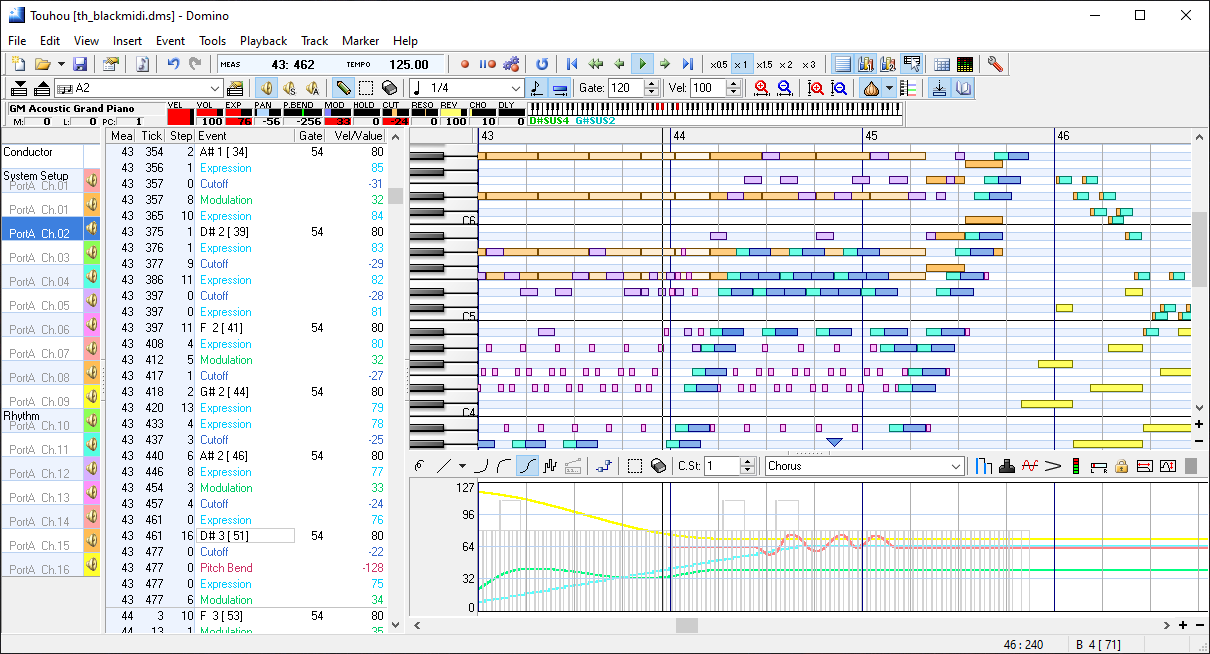
Task: Click the Redo arrow icon
Action: (195, 64)
